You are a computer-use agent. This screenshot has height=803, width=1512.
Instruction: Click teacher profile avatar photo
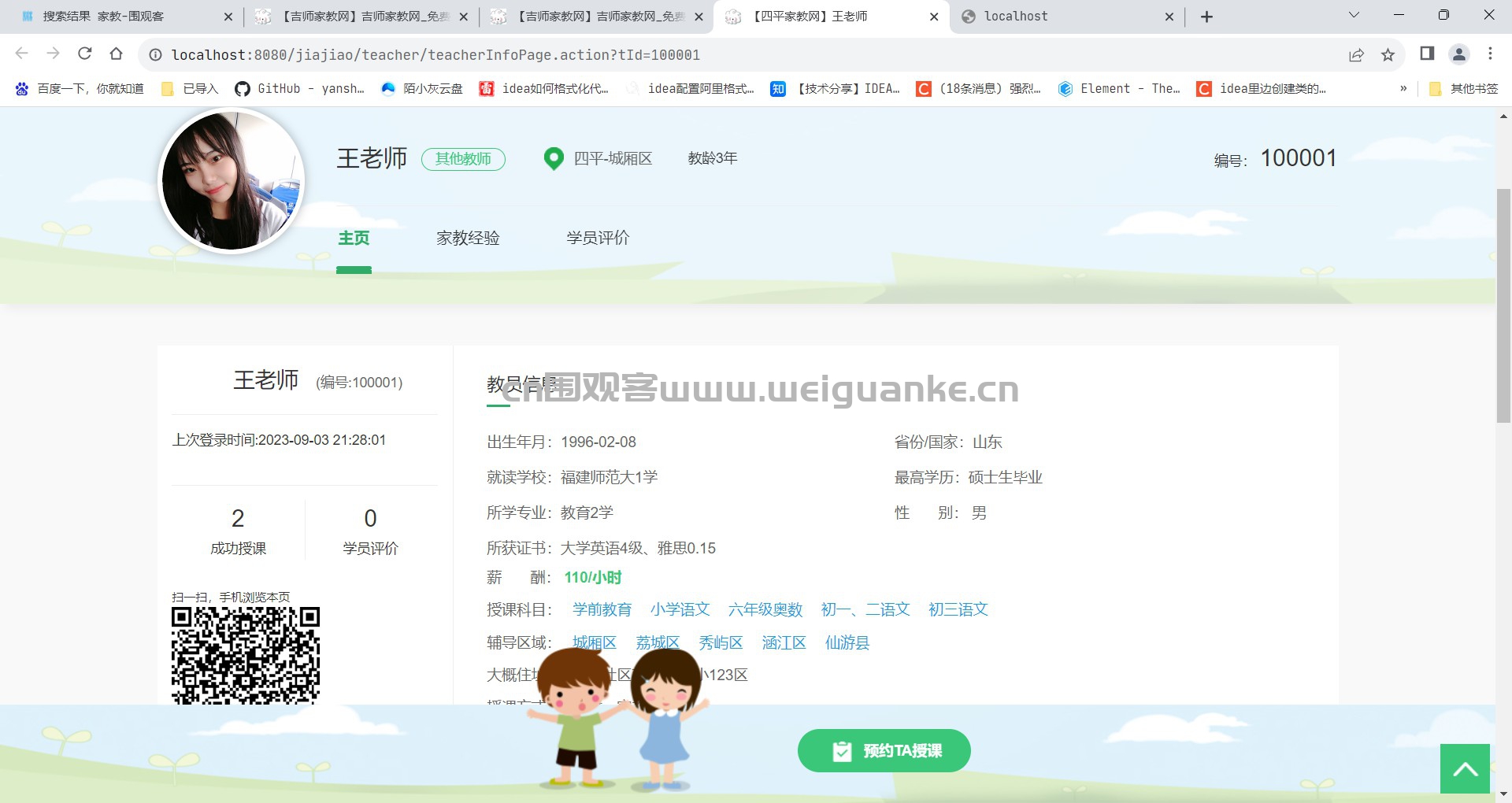coord(231,180)
